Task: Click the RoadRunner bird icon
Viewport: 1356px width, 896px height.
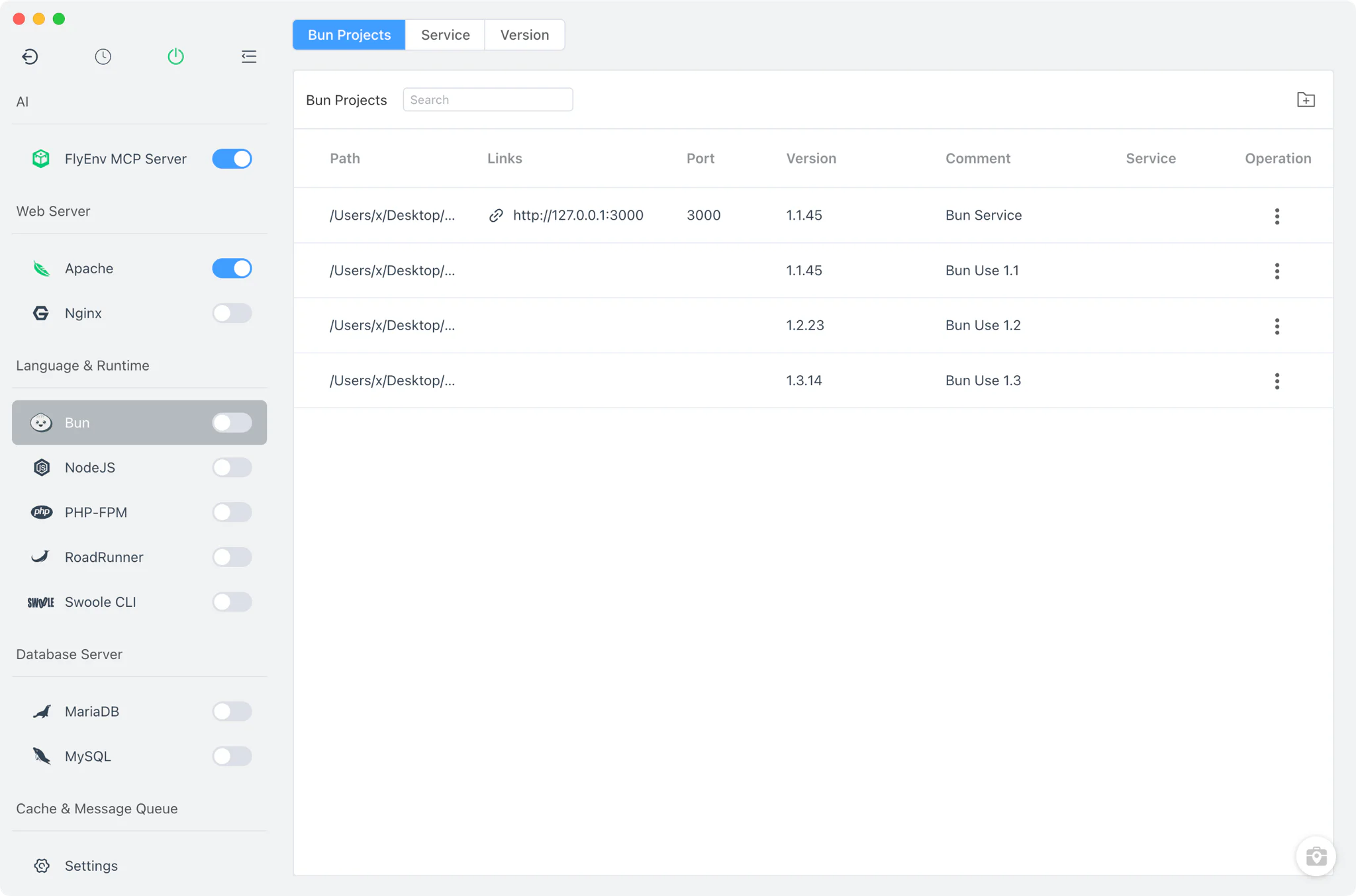Action: tap(41, 557)
